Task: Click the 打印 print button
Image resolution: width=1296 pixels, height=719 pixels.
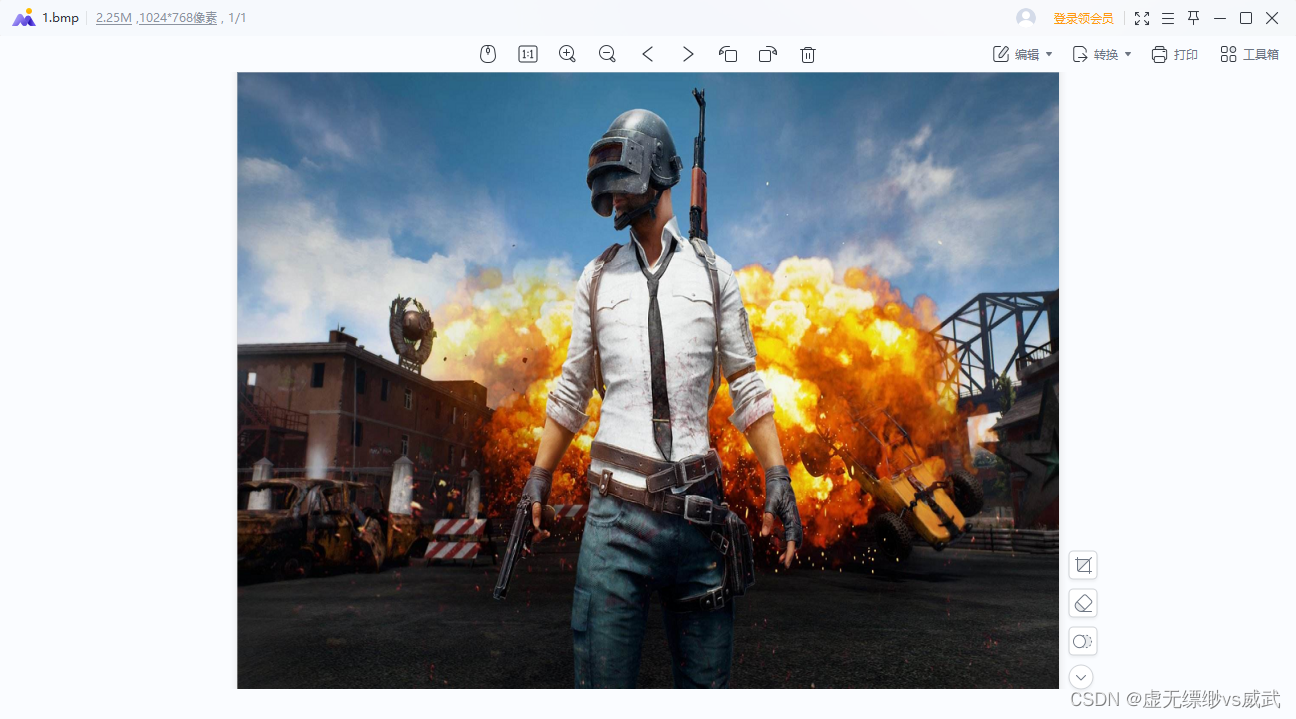Action: tap(1174, 54)
